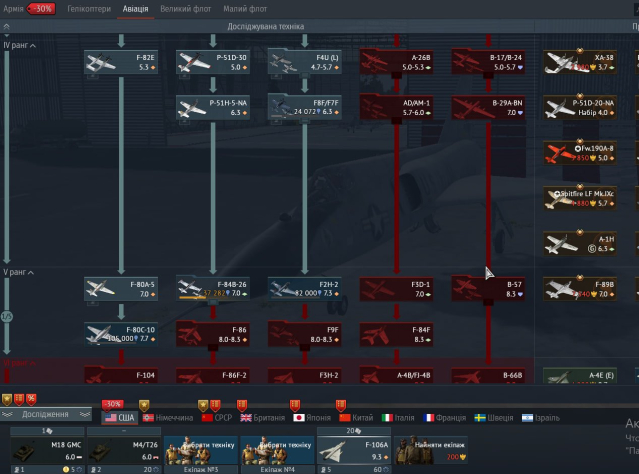Switch nation to Німеччина
Image resolution: width=639 pixels, height=474 pixels.
pos(167,417)
